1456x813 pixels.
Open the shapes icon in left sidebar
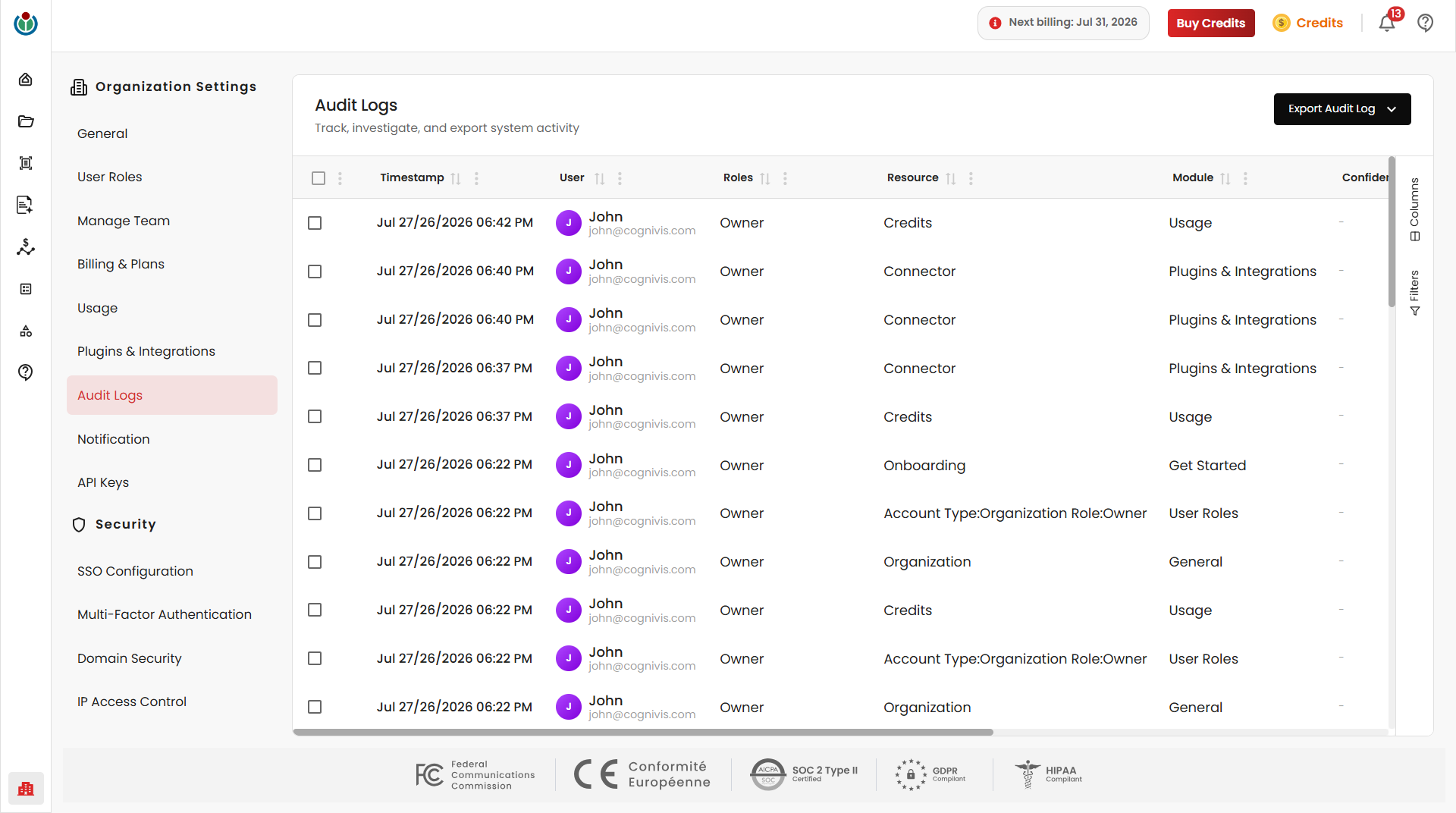(x=26, y=331)
